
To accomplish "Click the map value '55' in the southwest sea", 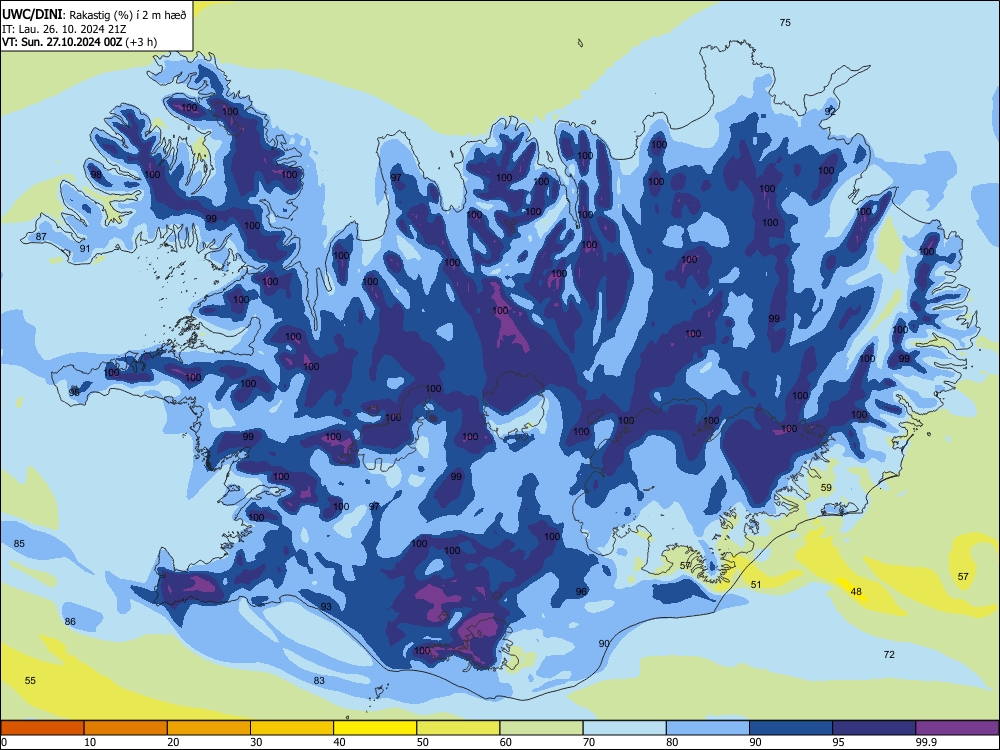I will [30, 680].
